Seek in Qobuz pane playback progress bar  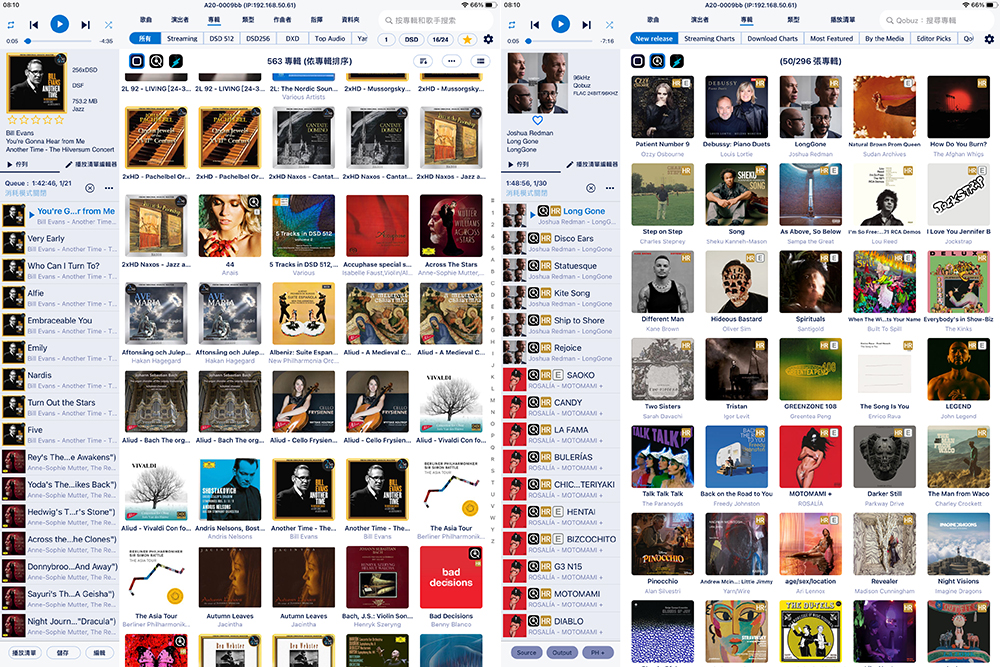pos(560,41)
